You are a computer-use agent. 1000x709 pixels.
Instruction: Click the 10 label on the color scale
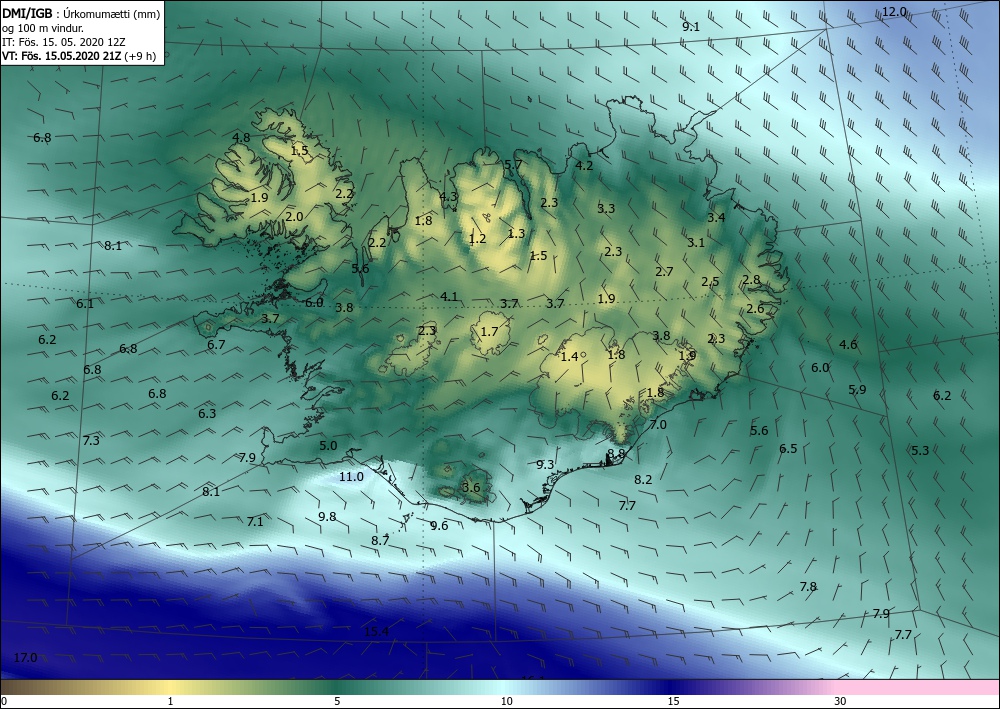(x=506, y=702)
